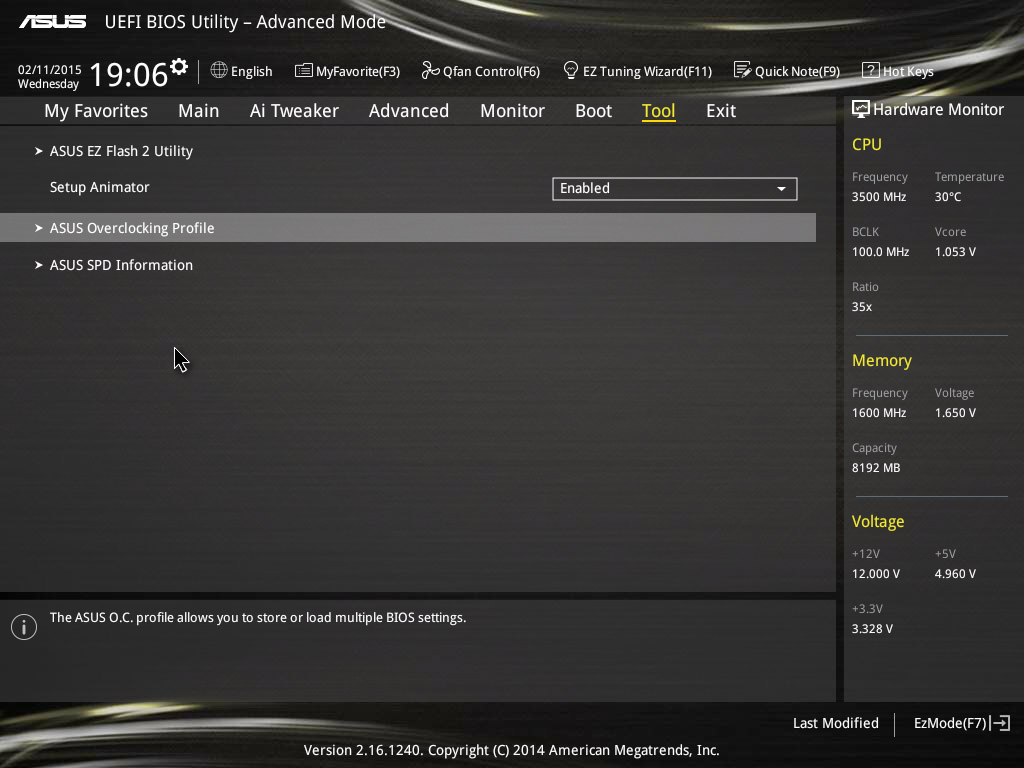Click the O.C. profile help description text
Screen dimensions: 1024x768
click(258, 618)
